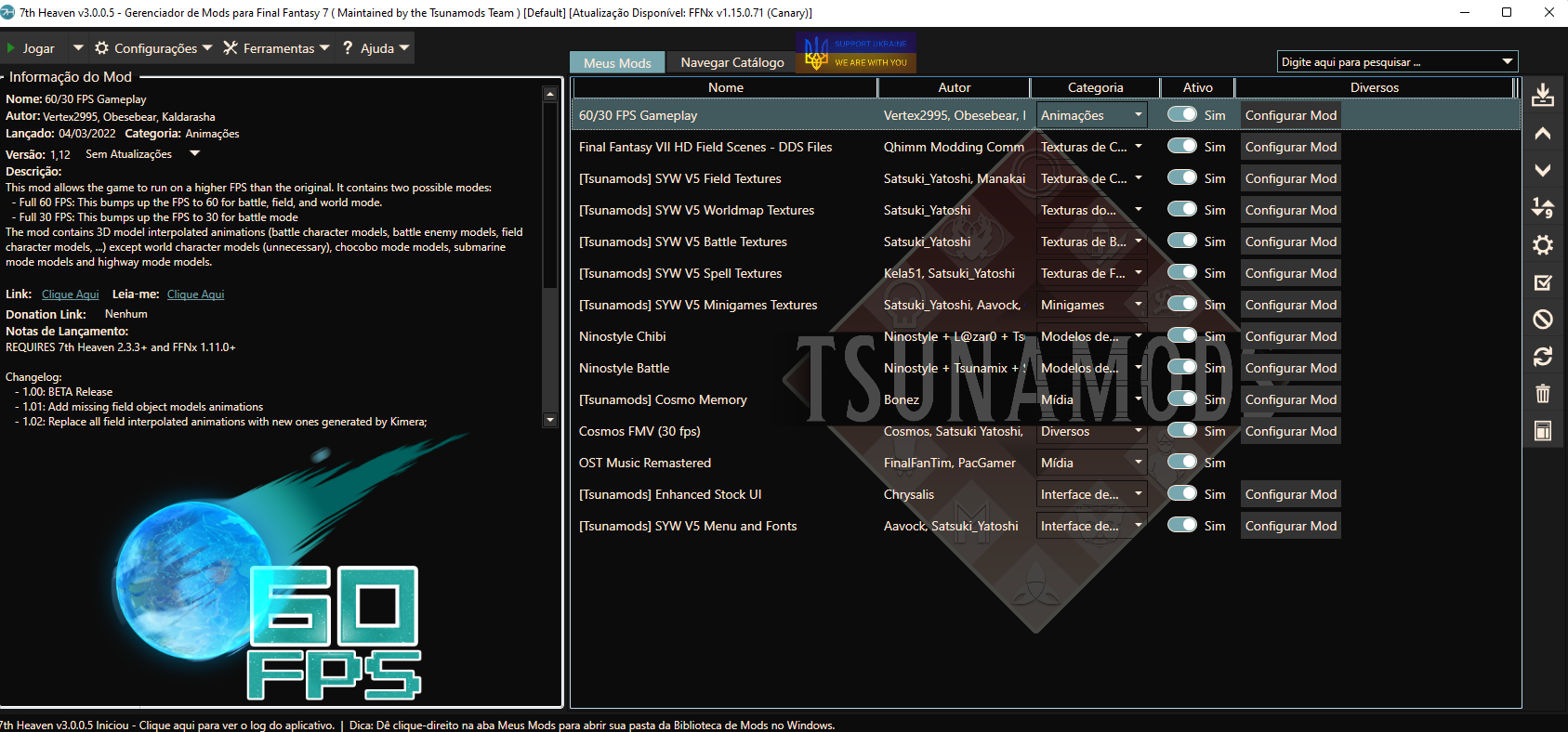The height and width of the screenshot is (732, 1568).
Task: Open category dropdown for Cosmo Memory
Action: click(1092, 399)
